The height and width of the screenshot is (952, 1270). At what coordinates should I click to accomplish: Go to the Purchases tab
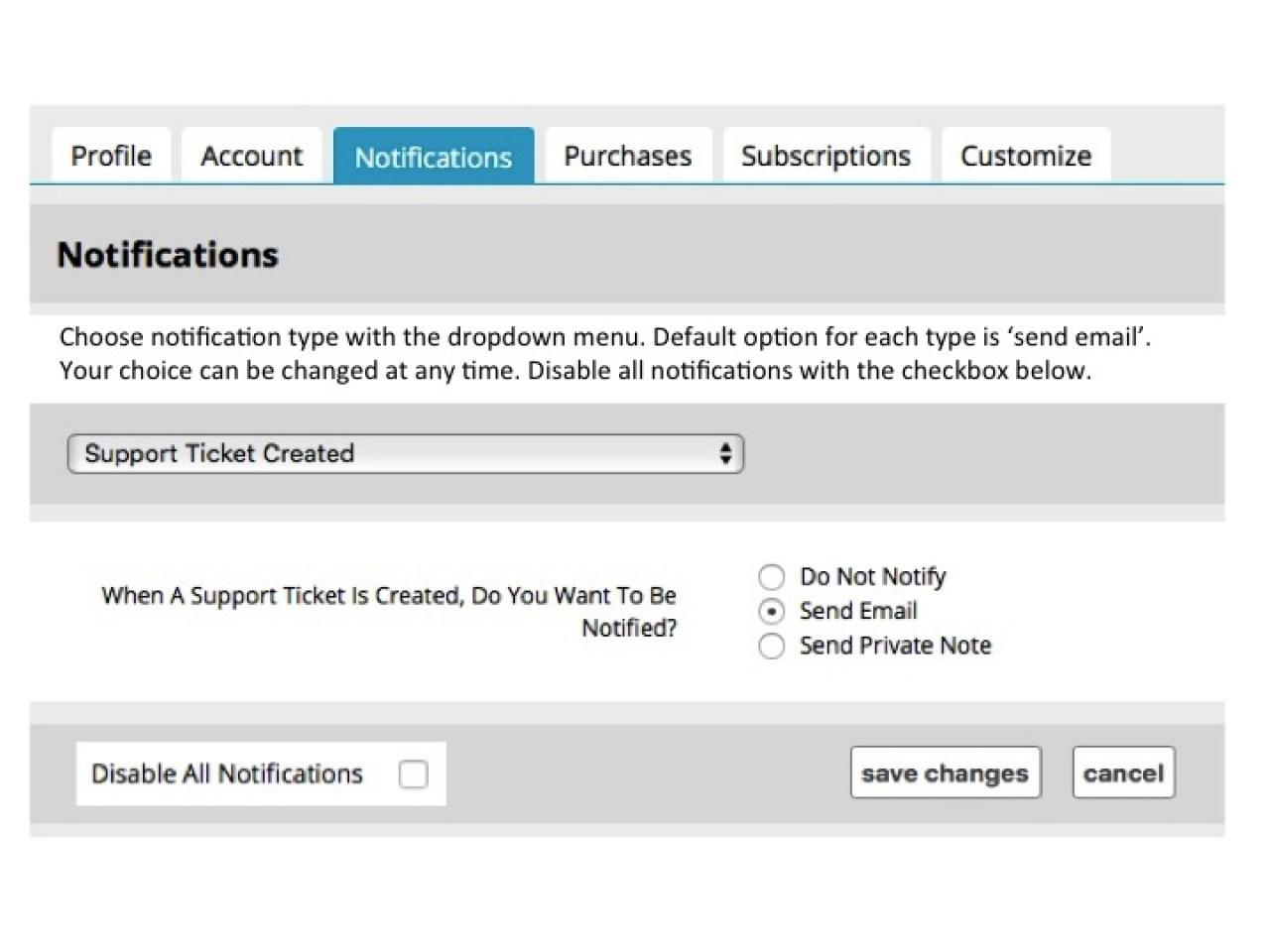click(627, 156)
